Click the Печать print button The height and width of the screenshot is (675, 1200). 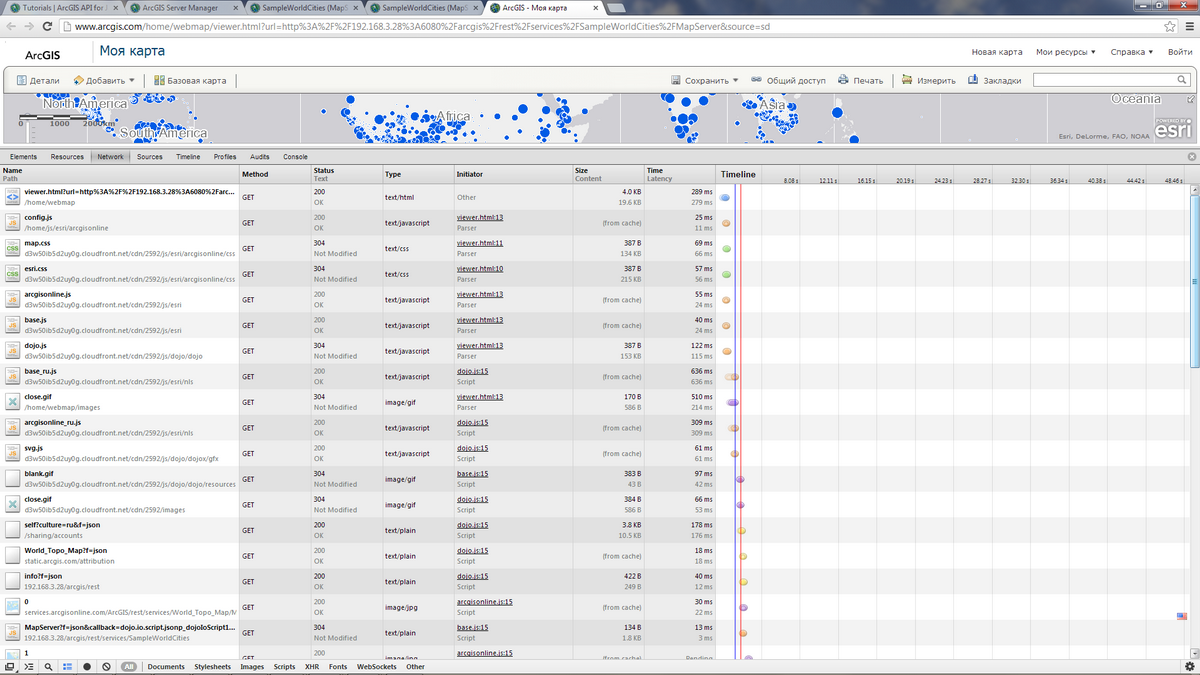[861, 80]
